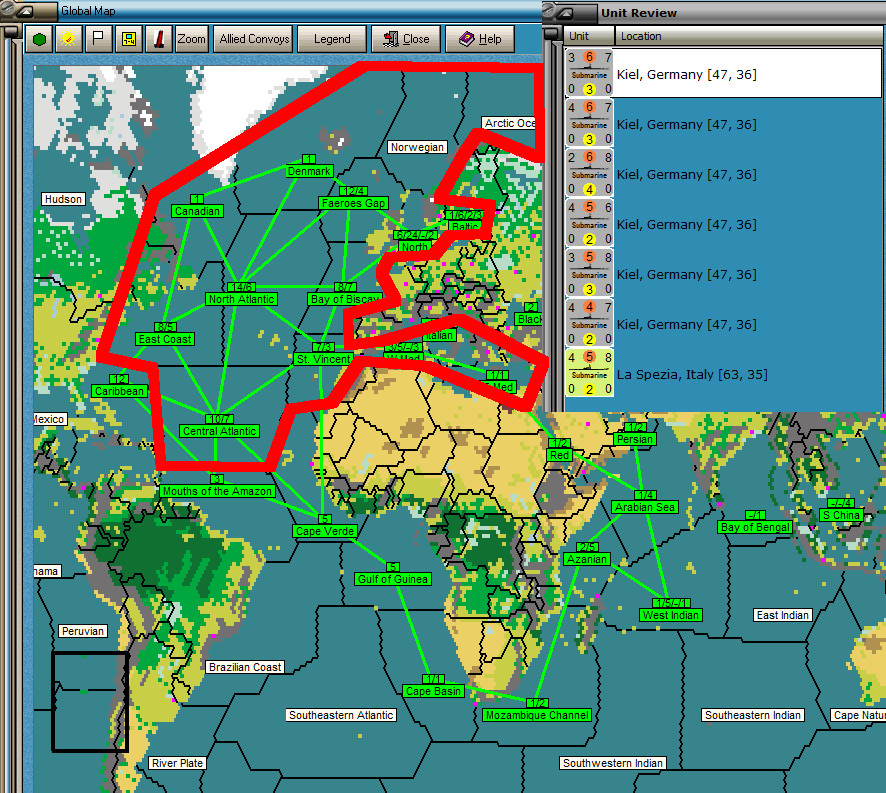Sort entries using the Location column header

(641, 35)
